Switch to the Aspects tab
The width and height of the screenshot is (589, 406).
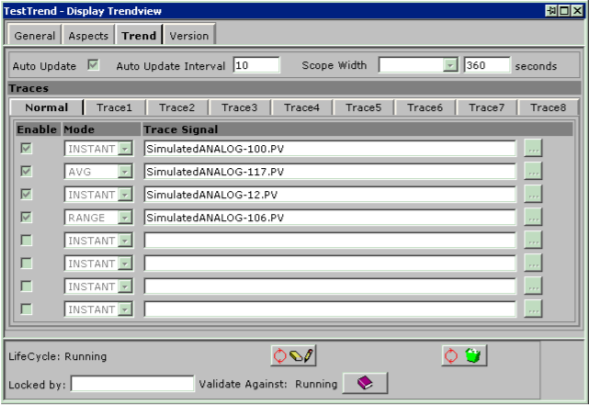coord(88,36)
